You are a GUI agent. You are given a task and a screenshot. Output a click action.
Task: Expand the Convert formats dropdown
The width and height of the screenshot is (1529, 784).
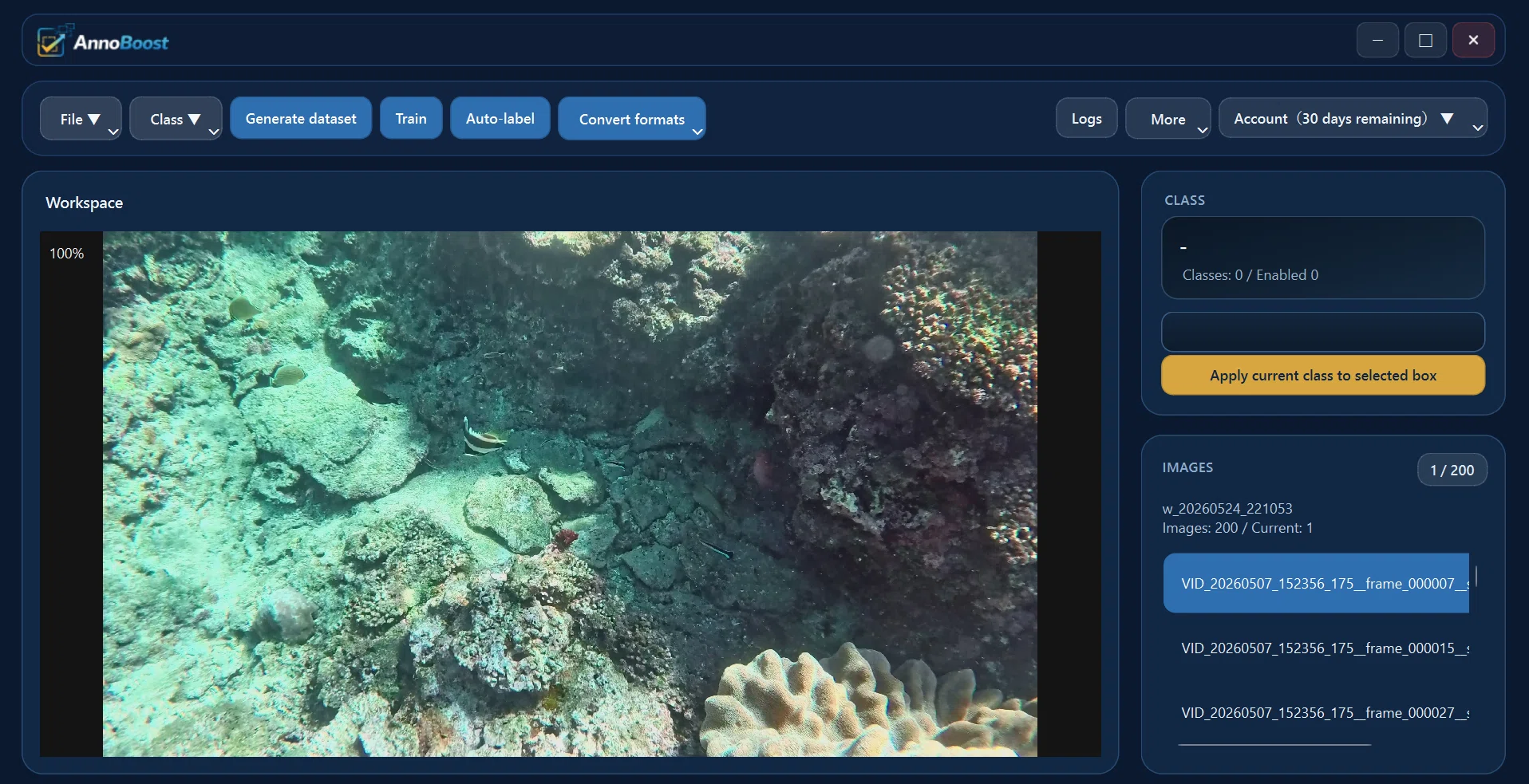[x=631, y=119]
